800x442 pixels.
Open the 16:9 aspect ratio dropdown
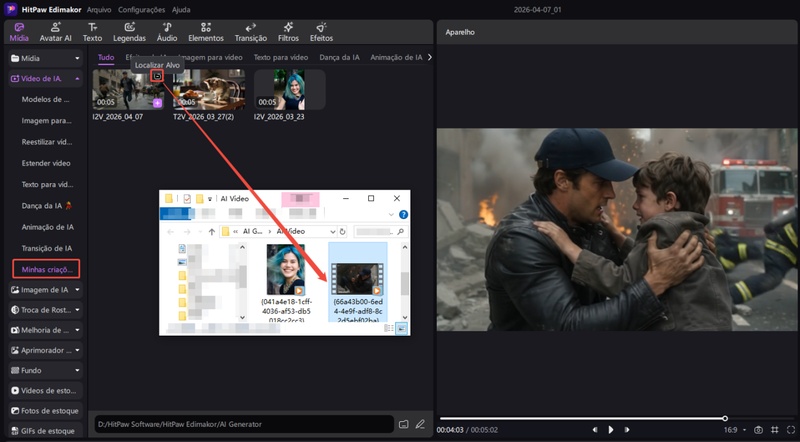pyautogui.click(x=735, y=430)
